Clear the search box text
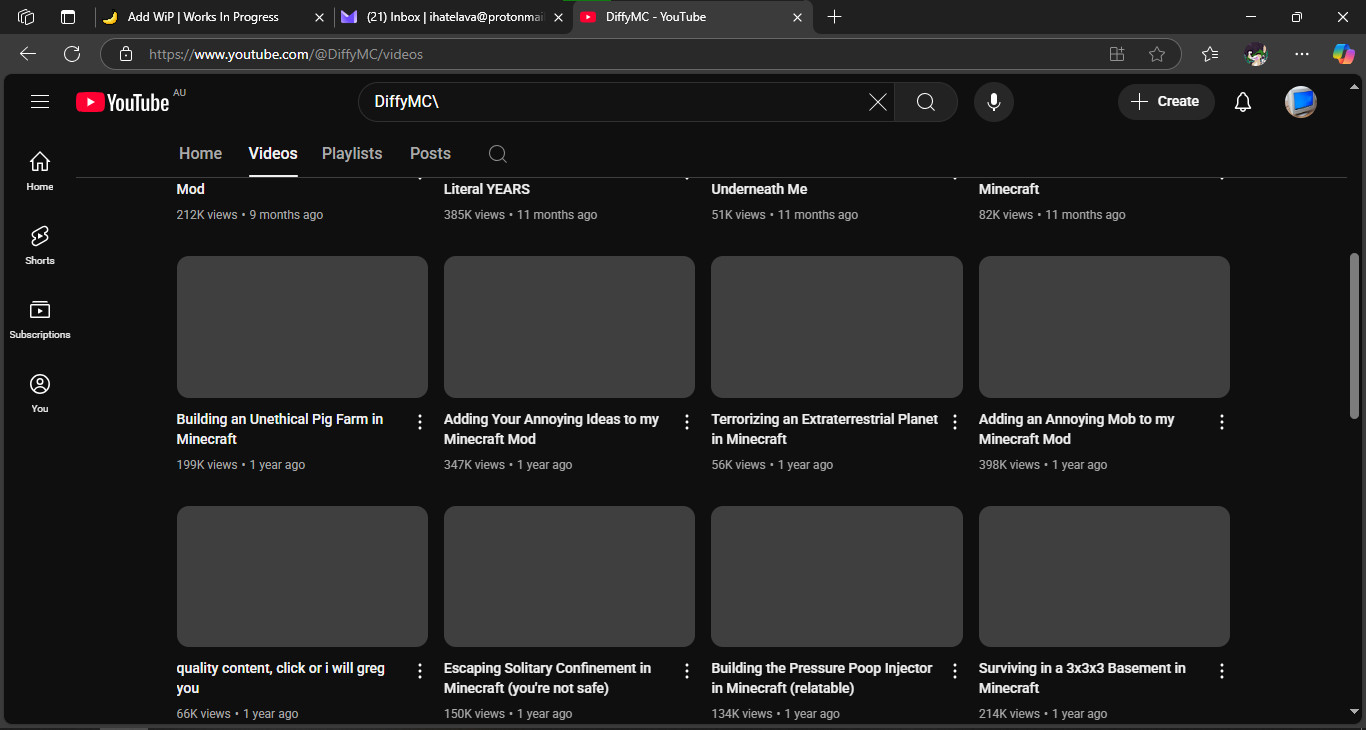1366x730 pixels. [877, 102]
